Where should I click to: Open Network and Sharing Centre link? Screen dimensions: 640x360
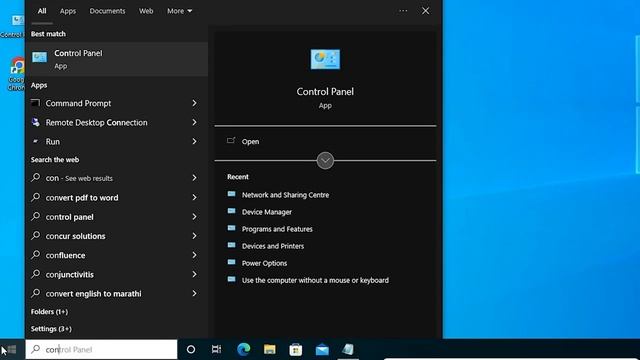point(285,195)
